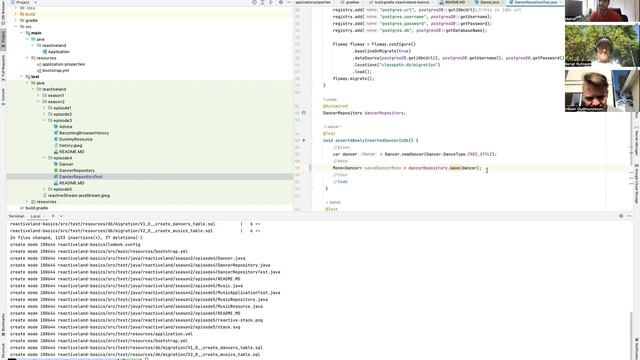Collapse the season2 package
This screenshot has width=640, height=360.
pyautogui.click(x=39, y=102)
